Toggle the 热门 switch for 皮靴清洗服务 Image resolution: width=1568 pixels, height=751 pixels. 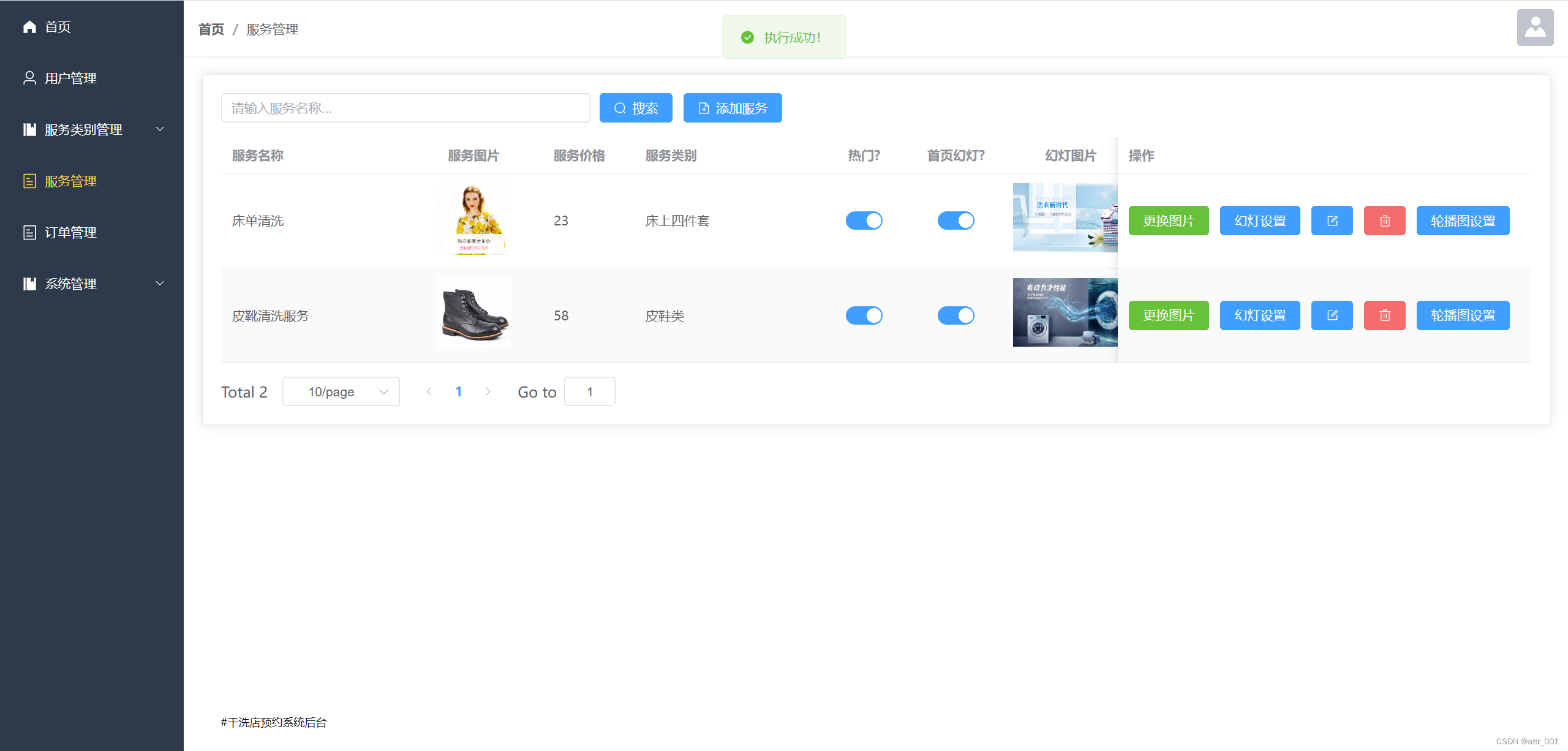[864, 315]
